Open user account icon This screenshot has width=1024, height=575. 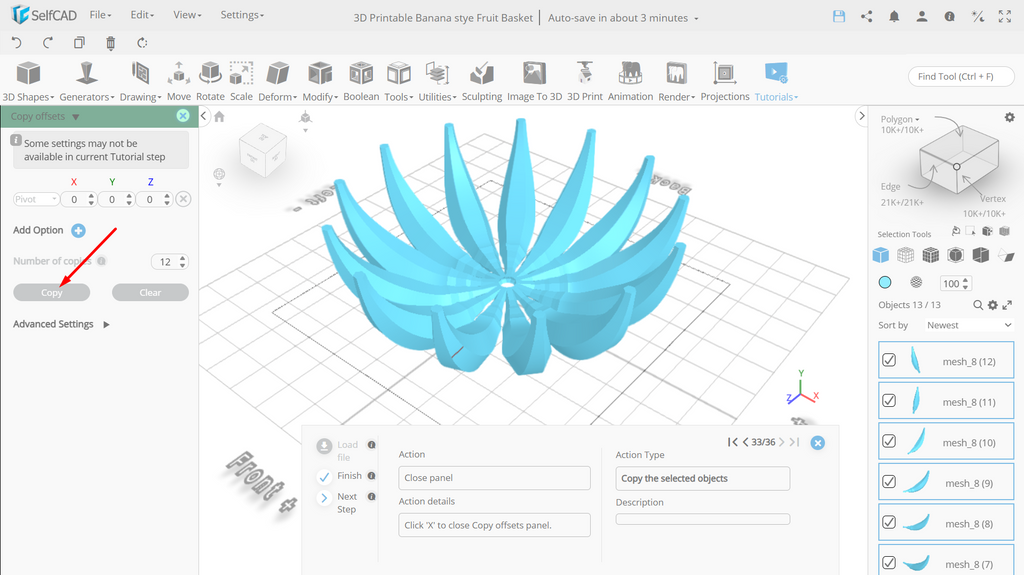click(x=921, y=17)
